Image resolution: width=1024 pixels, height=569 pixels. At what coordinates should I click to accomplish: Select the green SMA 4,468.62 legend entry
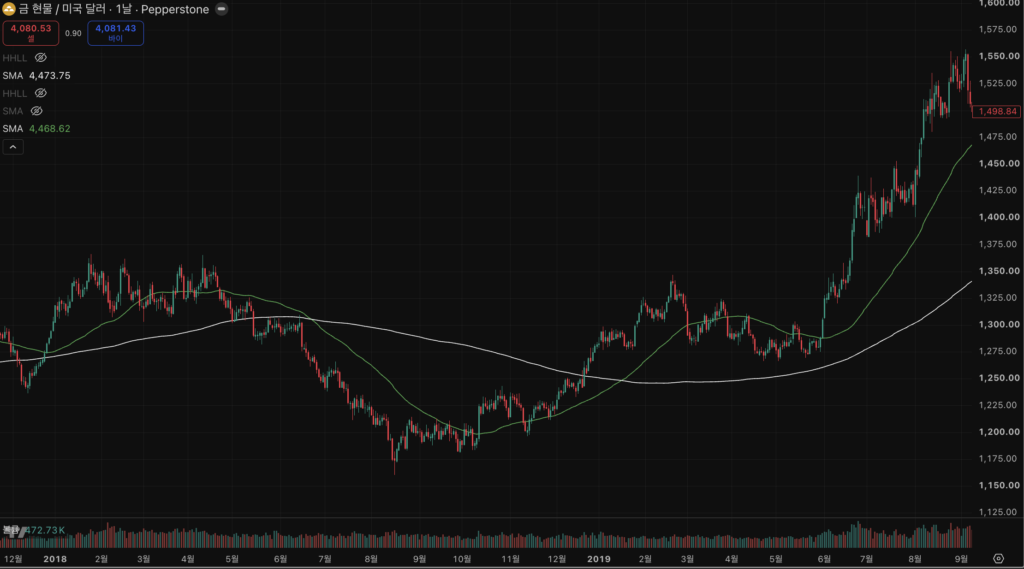37,129
